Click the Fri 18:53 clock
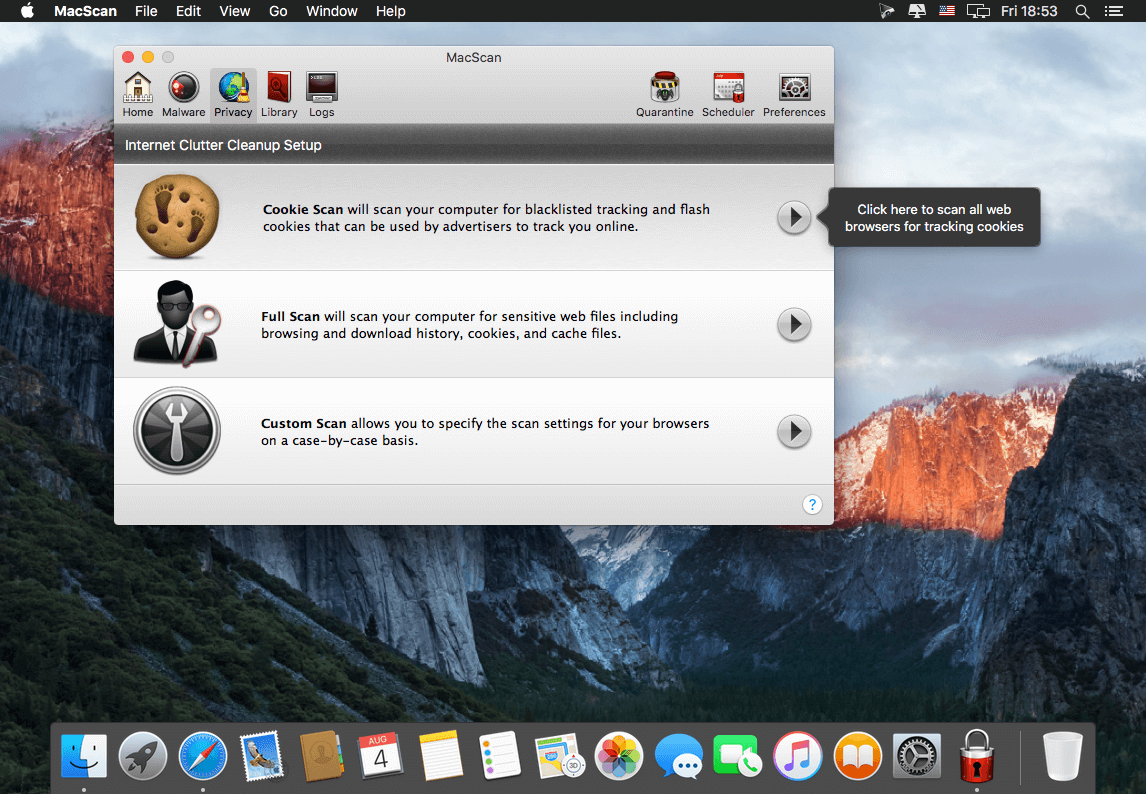The image size is (1146, 794). point(1029,11)
